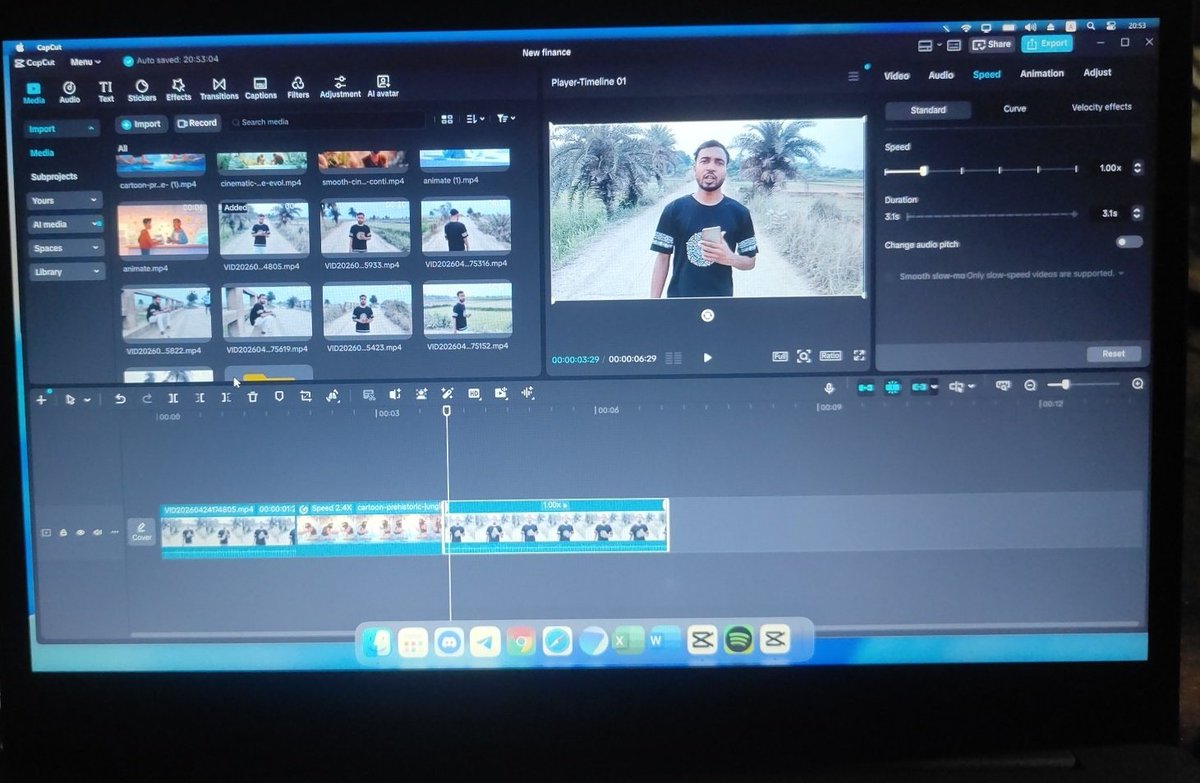Screen dimensions: 1200x783
Task: Open the Filters panel
Action: [x=298, y=89]
